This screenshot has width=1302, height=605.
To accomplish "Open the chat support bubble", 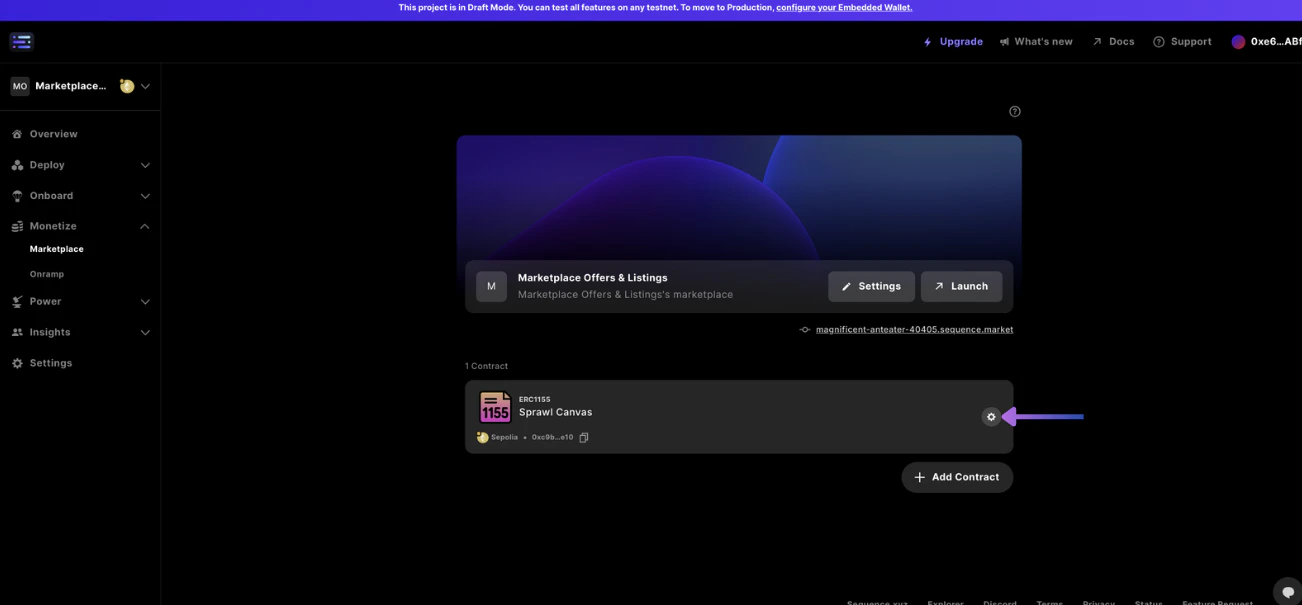I will pos(1288,591).
